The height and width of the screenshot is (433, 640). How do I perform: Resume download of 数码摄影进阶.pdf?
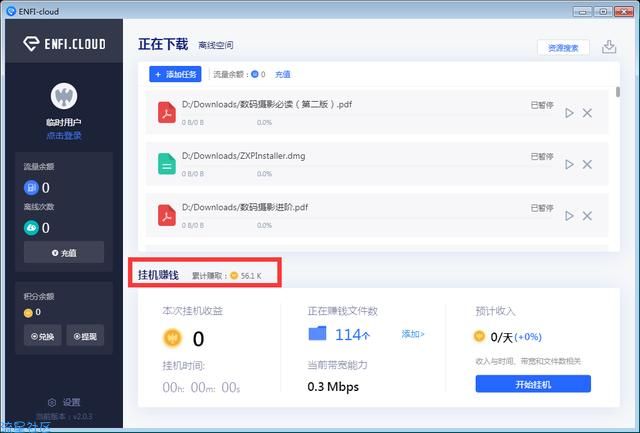(569, 216)
